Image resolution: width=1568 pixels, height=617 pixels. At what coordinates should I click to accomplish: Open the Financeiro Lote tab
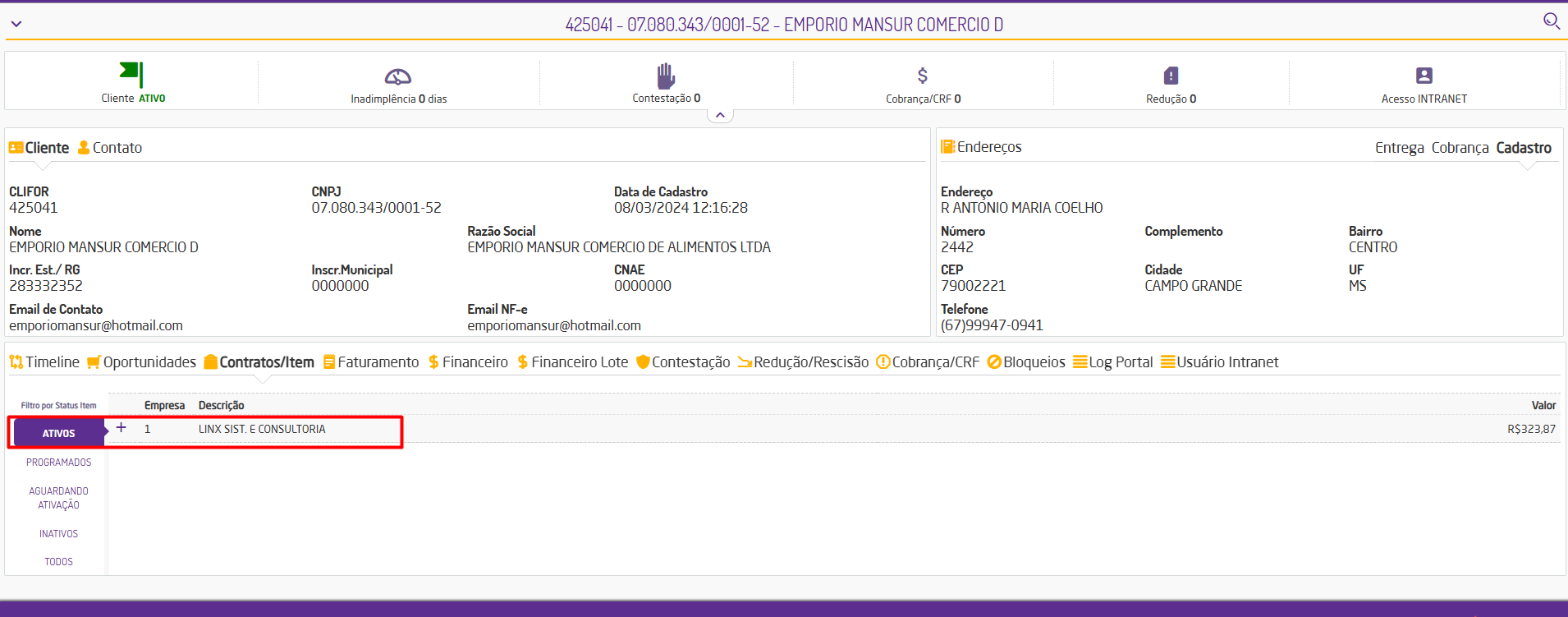click(572, 362)
